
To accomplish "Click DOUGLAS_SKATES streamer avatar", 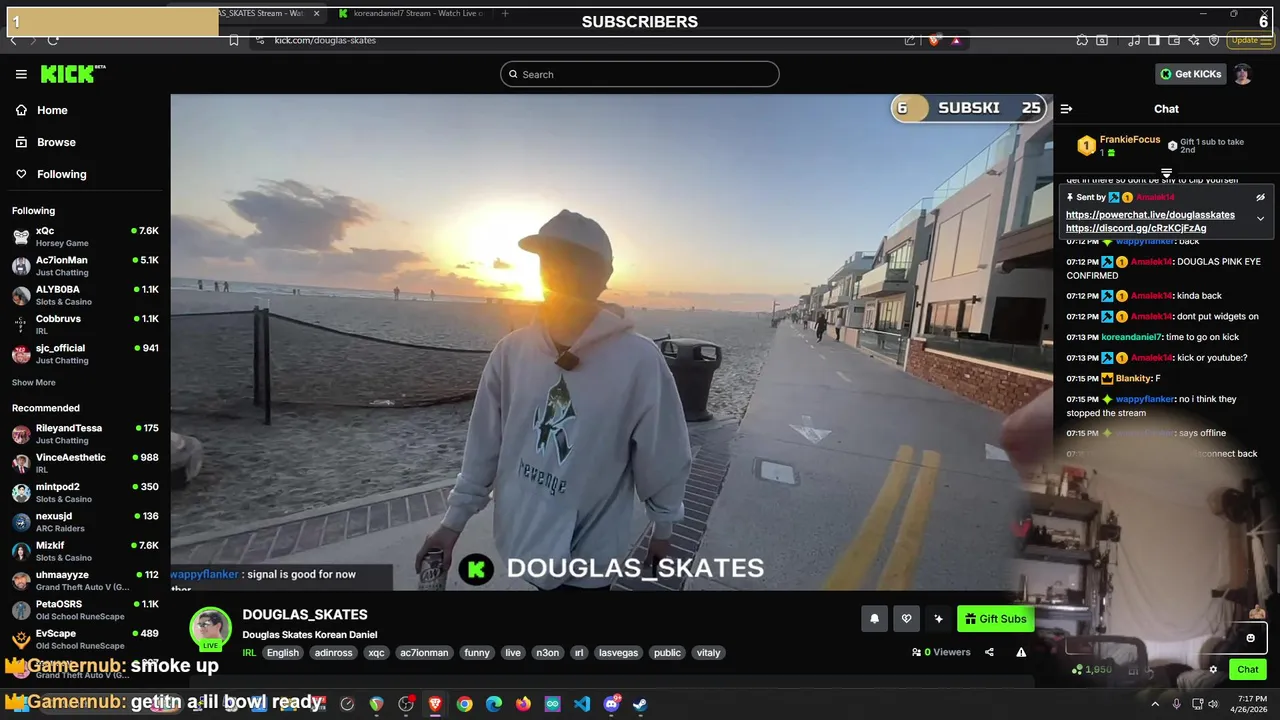I will tap(210, 629).
